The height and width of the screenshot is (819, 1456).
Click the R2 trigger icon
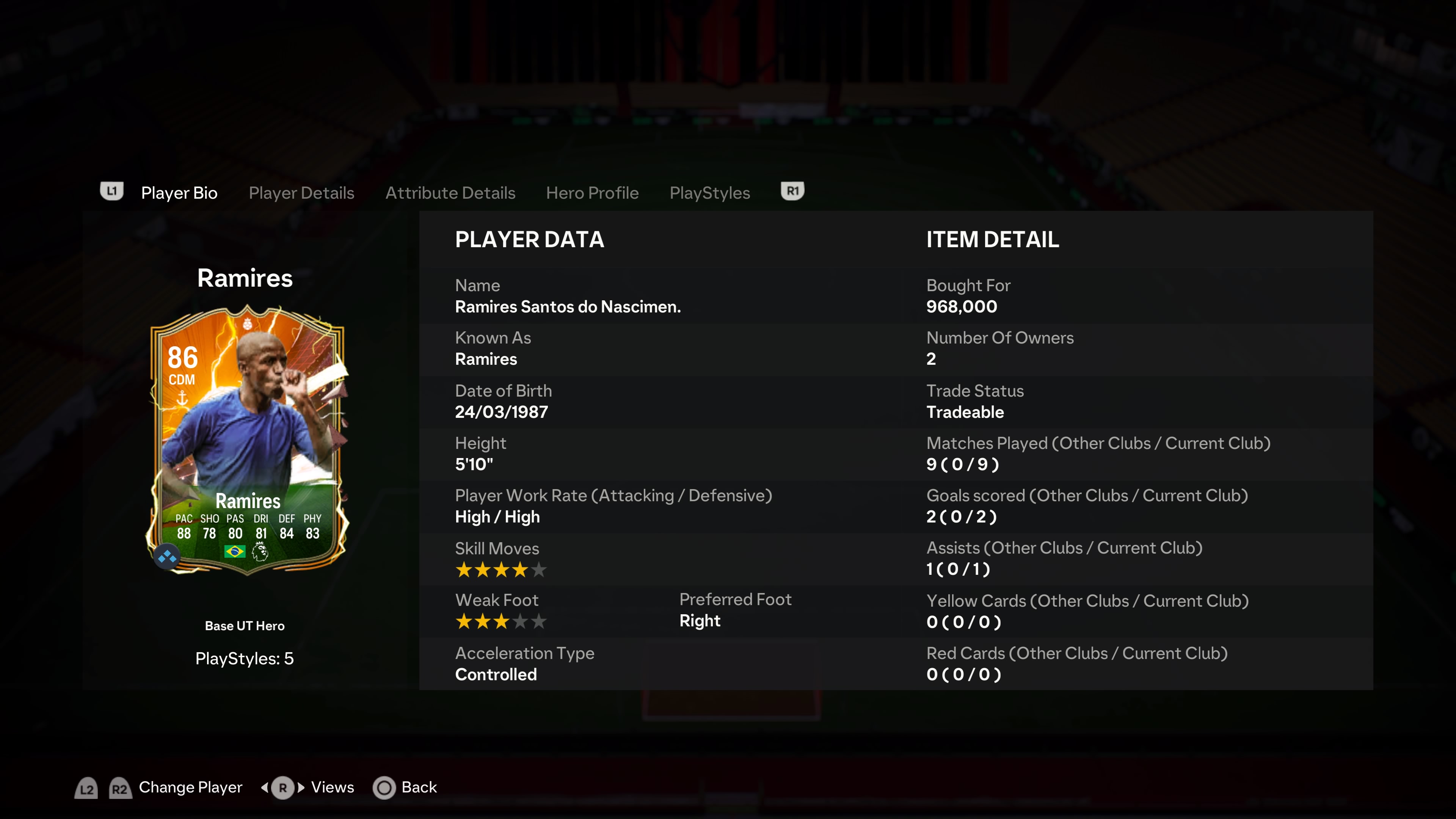click(120, 788)
